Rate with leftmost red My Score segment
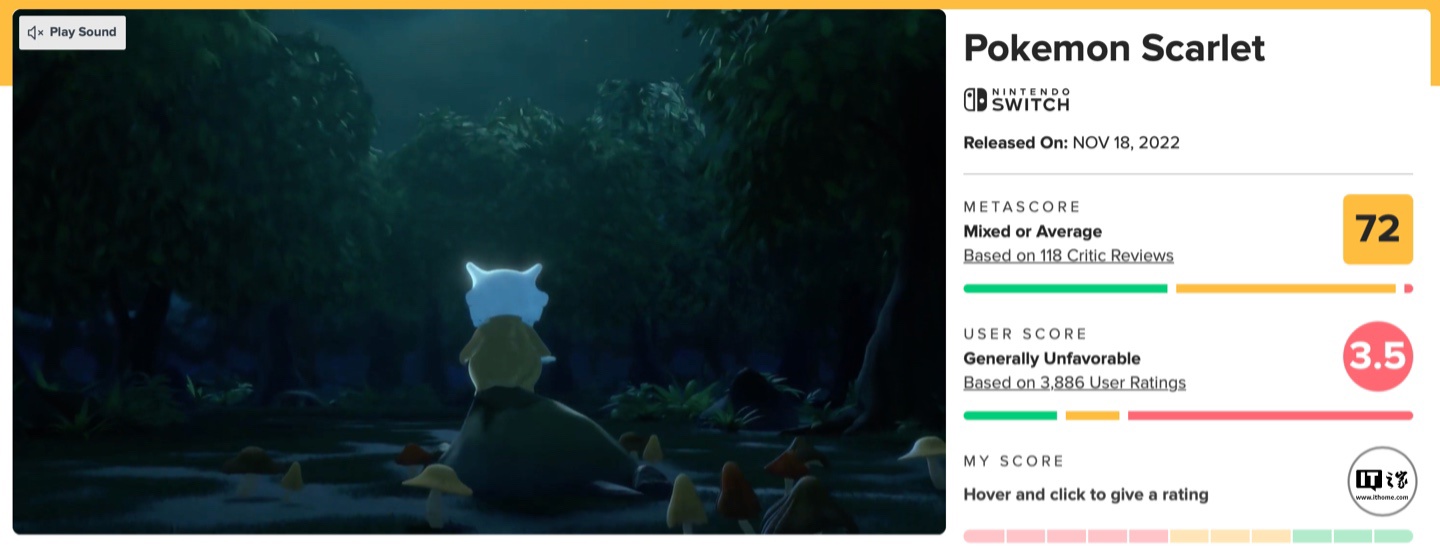The height and width of the screenshot is (550, 1440). [984, 536]
